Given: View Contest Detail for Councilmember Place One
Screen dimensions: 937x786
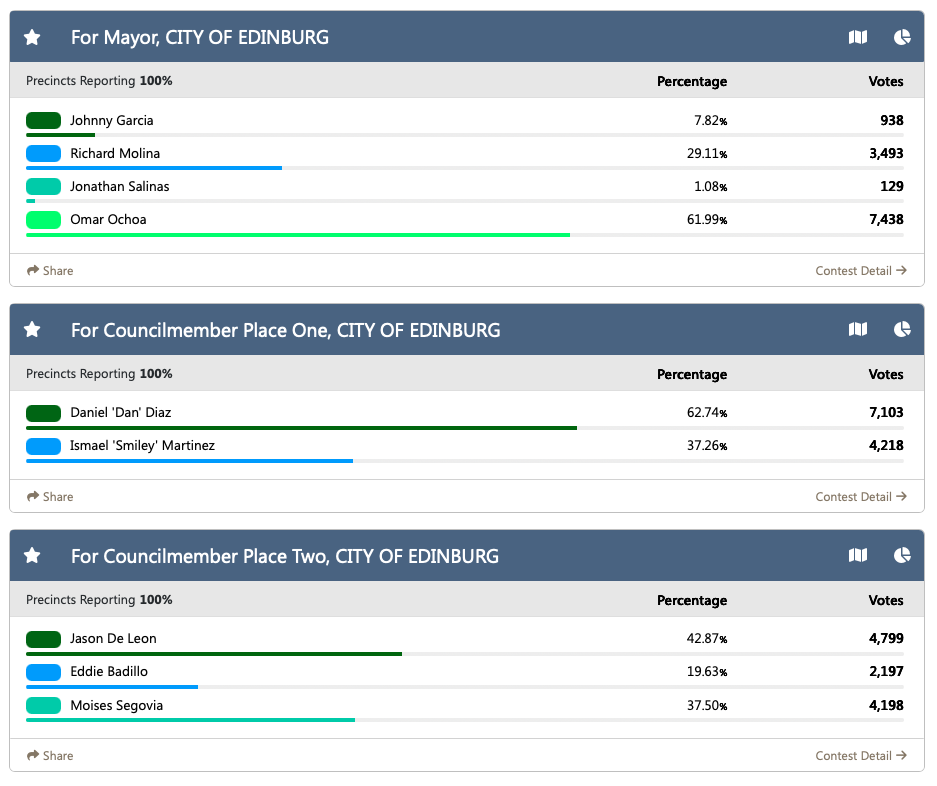Looking at the screenshot, I should tap(860, 497).
